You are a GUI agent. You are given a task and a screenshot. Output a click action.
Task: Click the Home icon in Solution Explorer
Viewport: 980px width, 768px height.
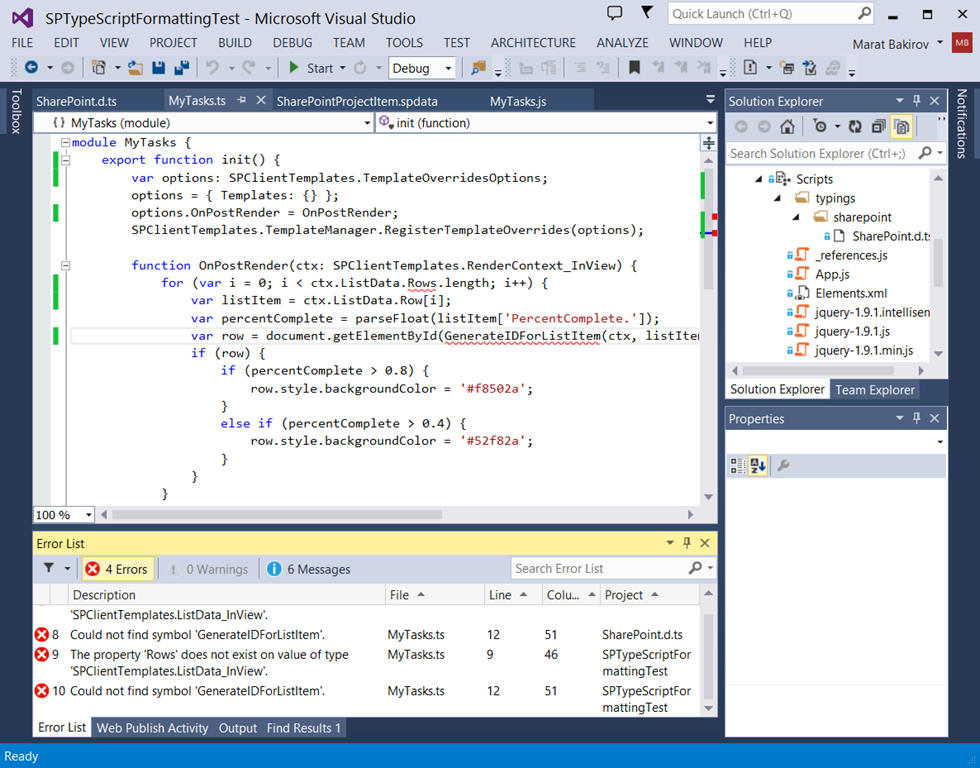(788, 127)
